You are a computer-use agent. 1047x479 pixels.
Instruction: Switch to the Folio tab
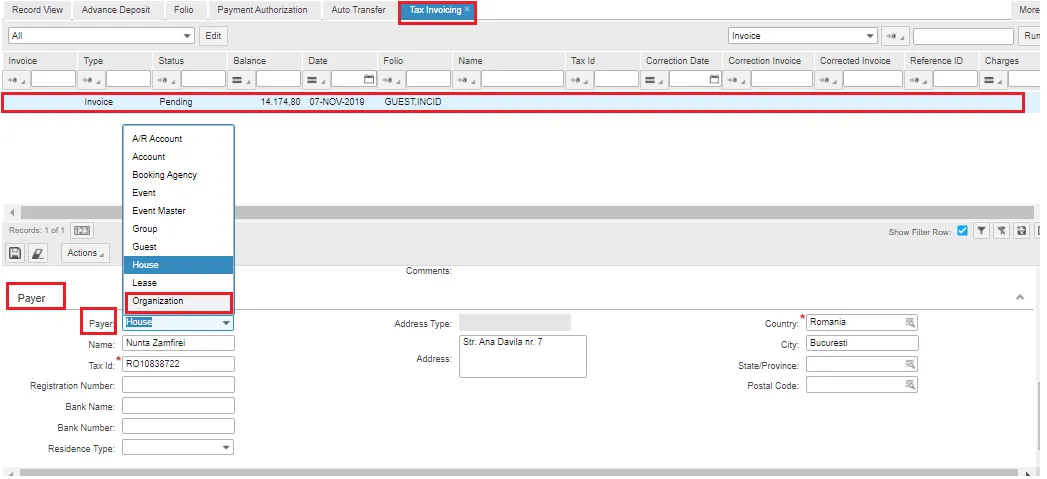click(183, 10)
